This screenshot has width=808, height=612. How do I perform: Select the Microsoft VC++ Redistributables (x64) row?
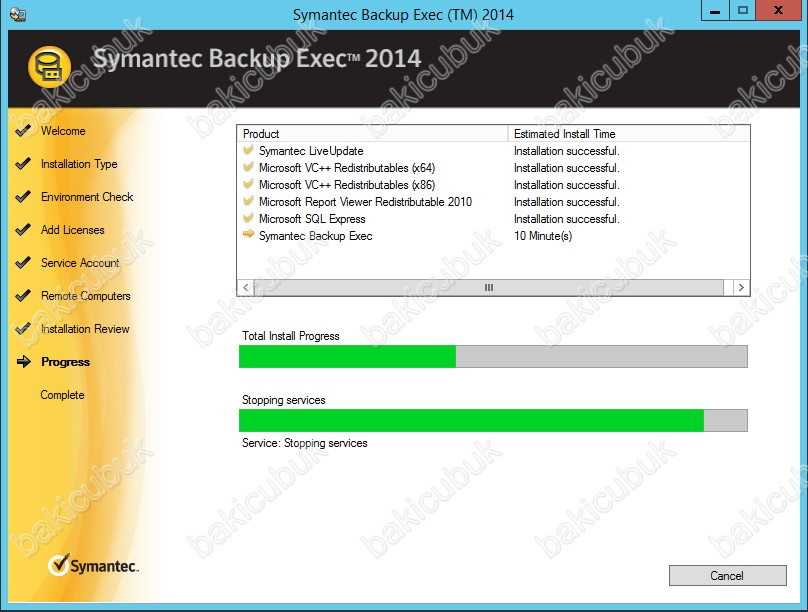(493, 168)
